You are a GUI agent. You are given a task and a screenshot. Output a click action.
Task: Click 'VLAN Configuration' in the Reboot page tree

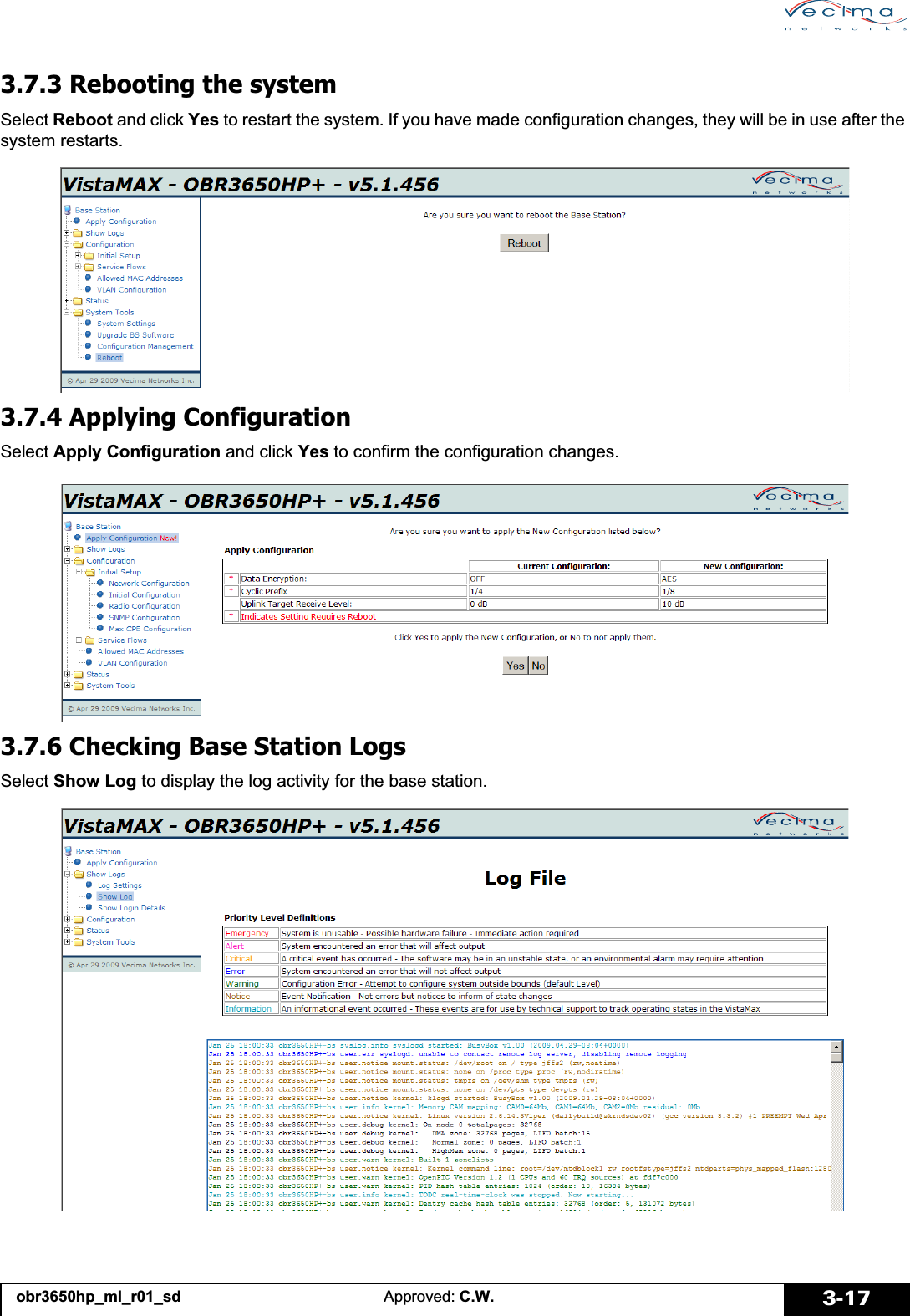[131, 289]
